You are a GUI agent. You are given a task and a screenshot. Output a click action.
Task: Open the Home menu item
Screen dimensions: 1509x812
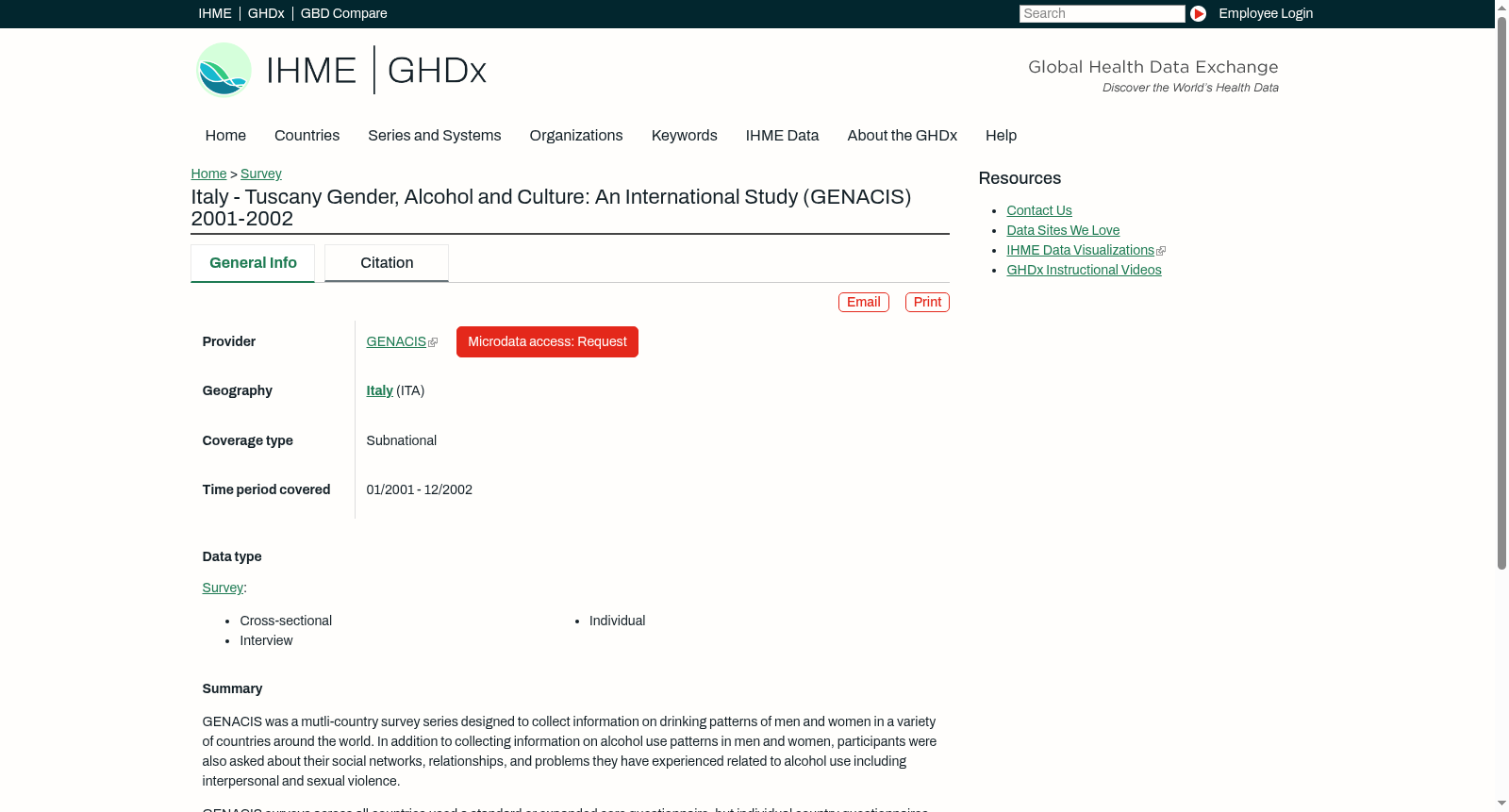pyautogui.click(x=225, y=136)
